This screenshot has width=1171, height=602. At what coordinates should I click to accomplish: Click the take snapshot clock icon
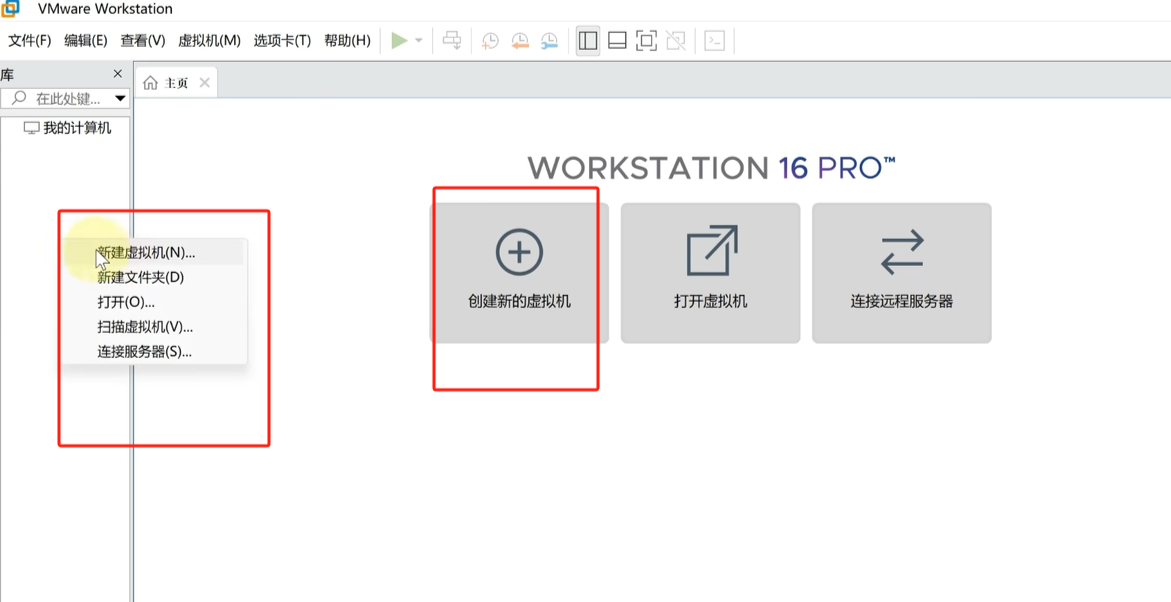click(490, 40)
